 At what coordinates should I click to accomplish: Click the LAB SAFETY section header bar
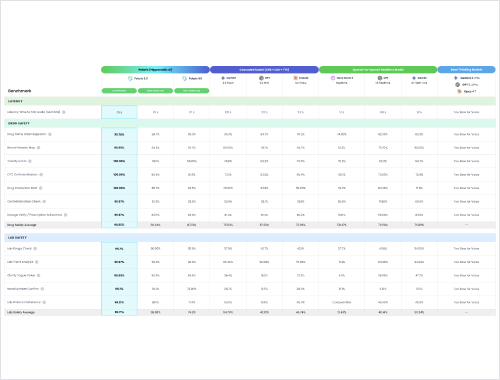coord(250,238)
